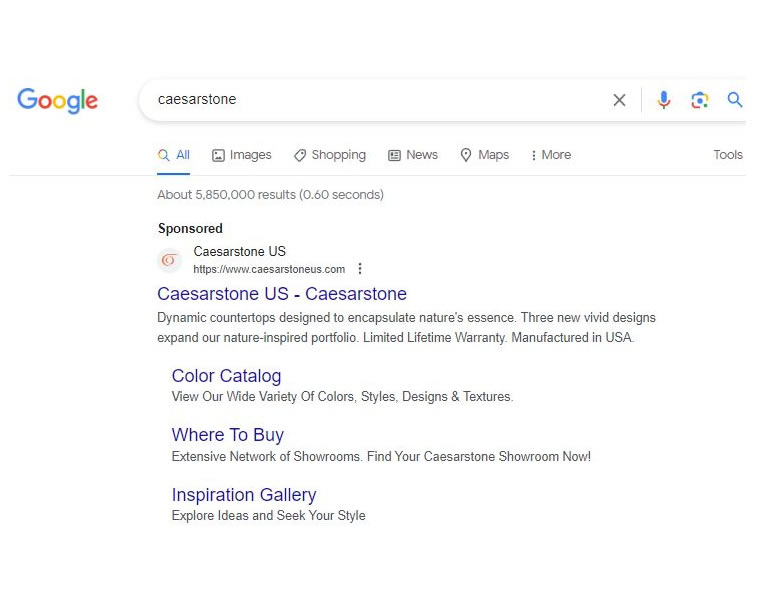This screenshot has height=600, width=775.
Task: Expand the More search options menu
Action: coord(551,155)
